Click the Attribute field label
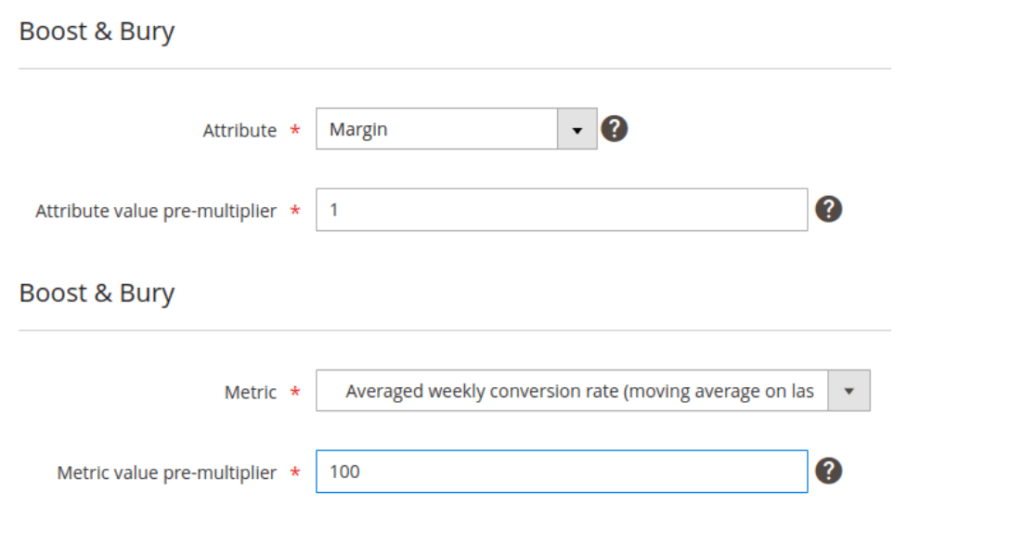Screen dimensions: 1024x557 [239, 131]
